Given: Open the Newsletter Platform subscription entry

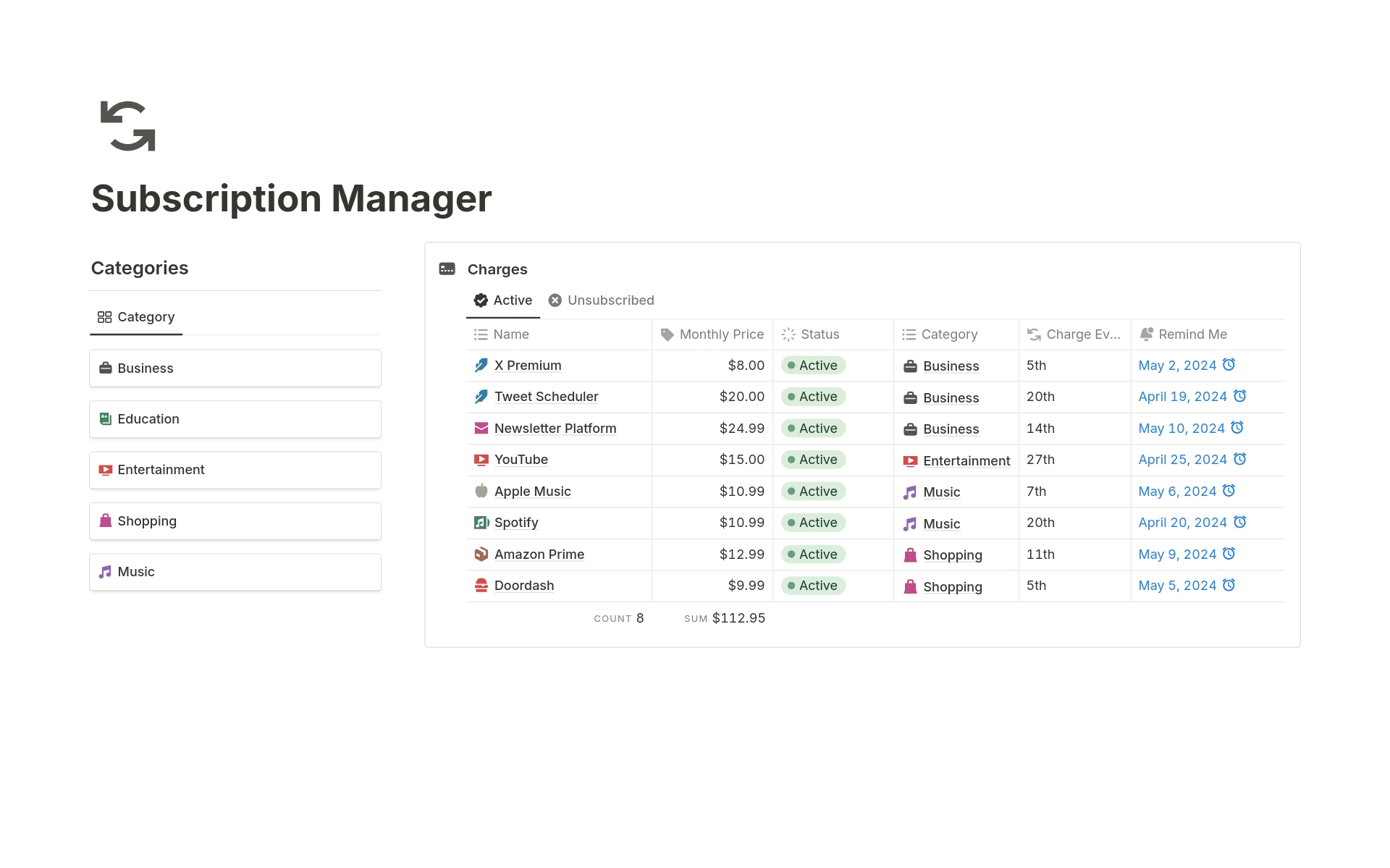Looking at the screenshot, I should [555, 428].
